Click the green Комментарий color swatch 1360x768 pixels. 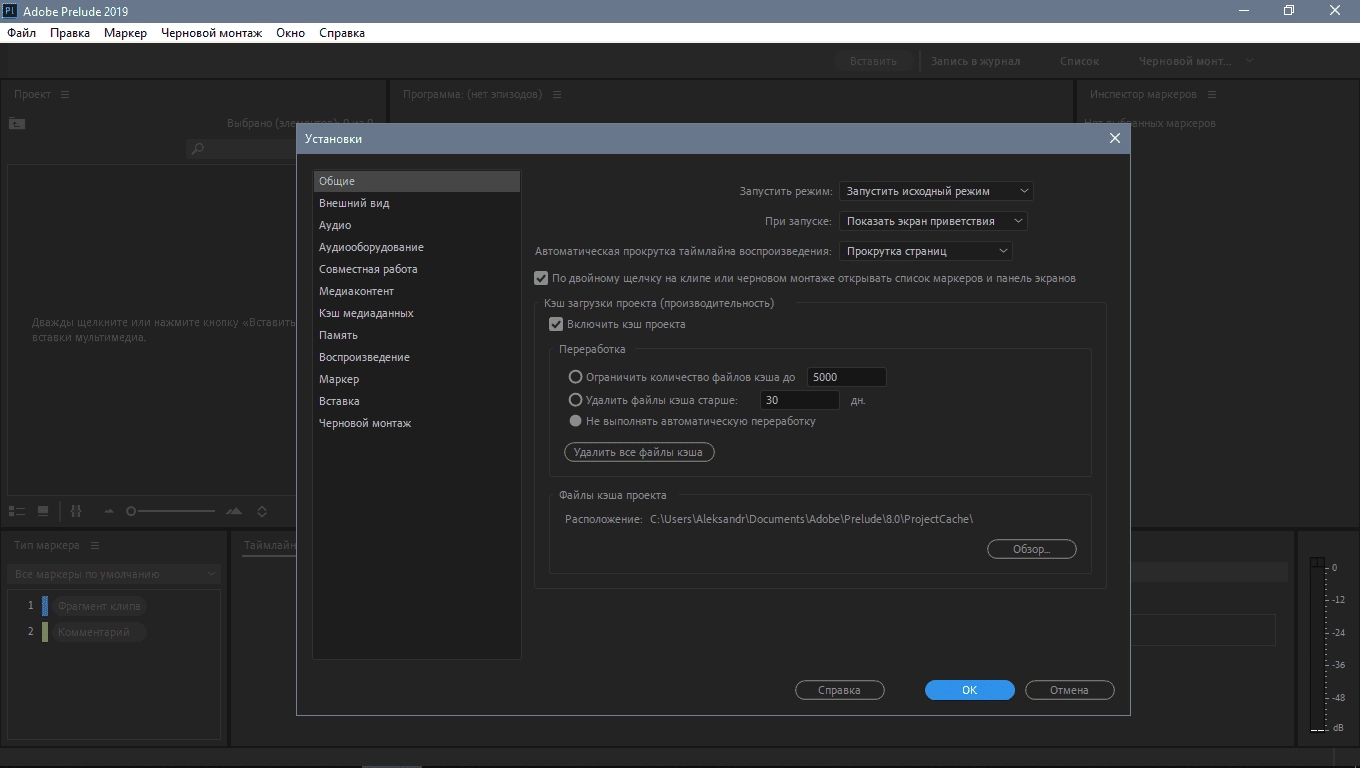[x=45, y=632]
